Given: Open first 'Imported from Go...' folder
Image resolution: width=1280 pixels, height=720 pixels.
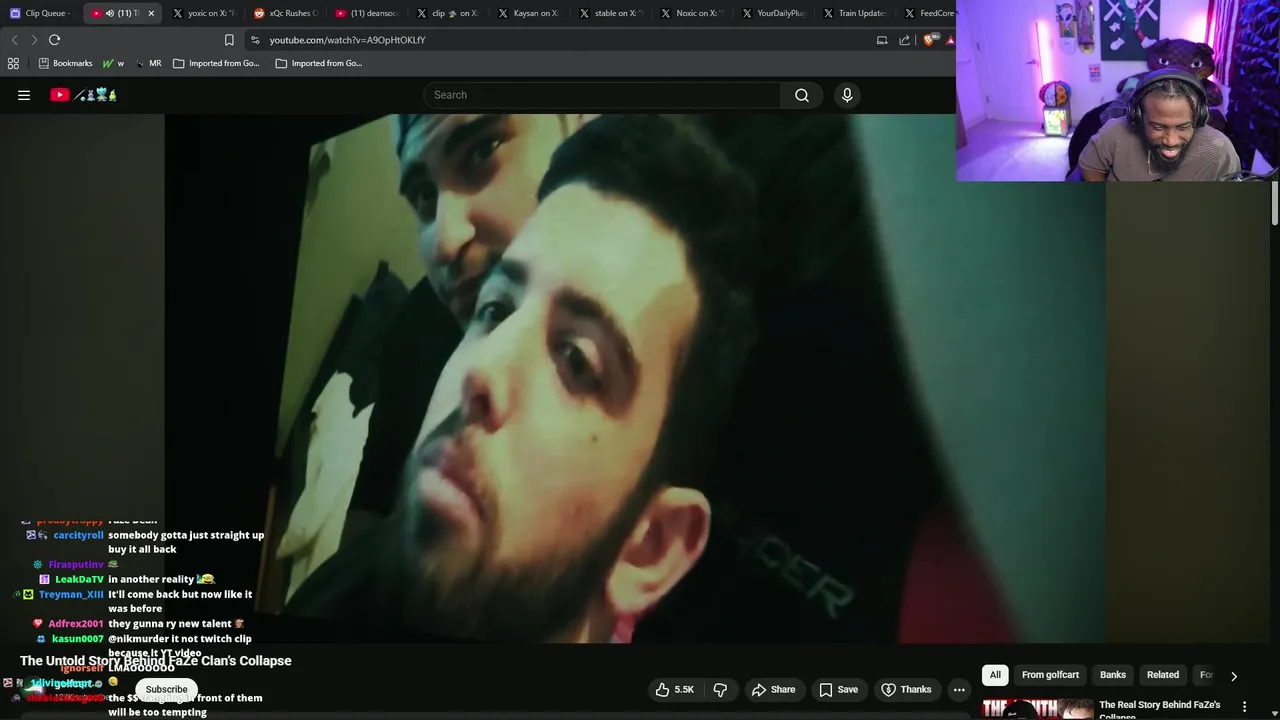Looking at the screenshot, I should pyautogui.click(x=216, y=63).
